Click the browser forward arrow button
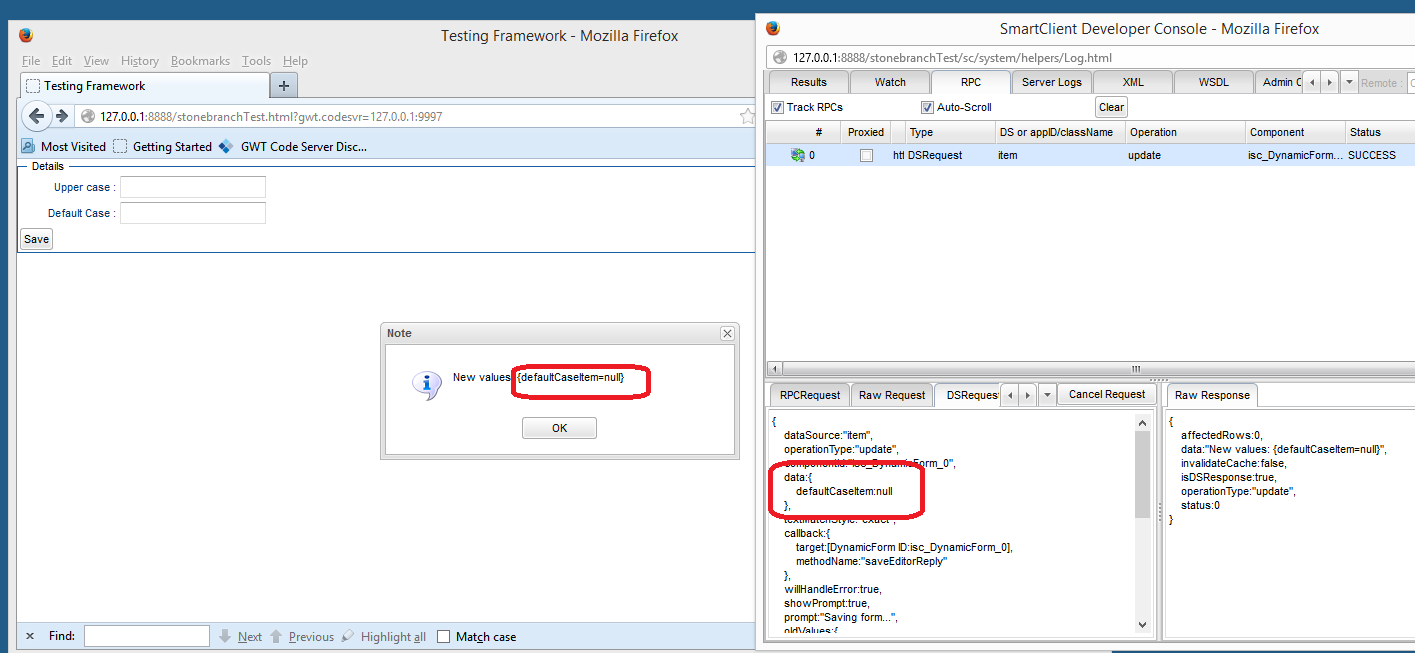1415x653 pixels. pyautogui.click(x=62, y=116)
